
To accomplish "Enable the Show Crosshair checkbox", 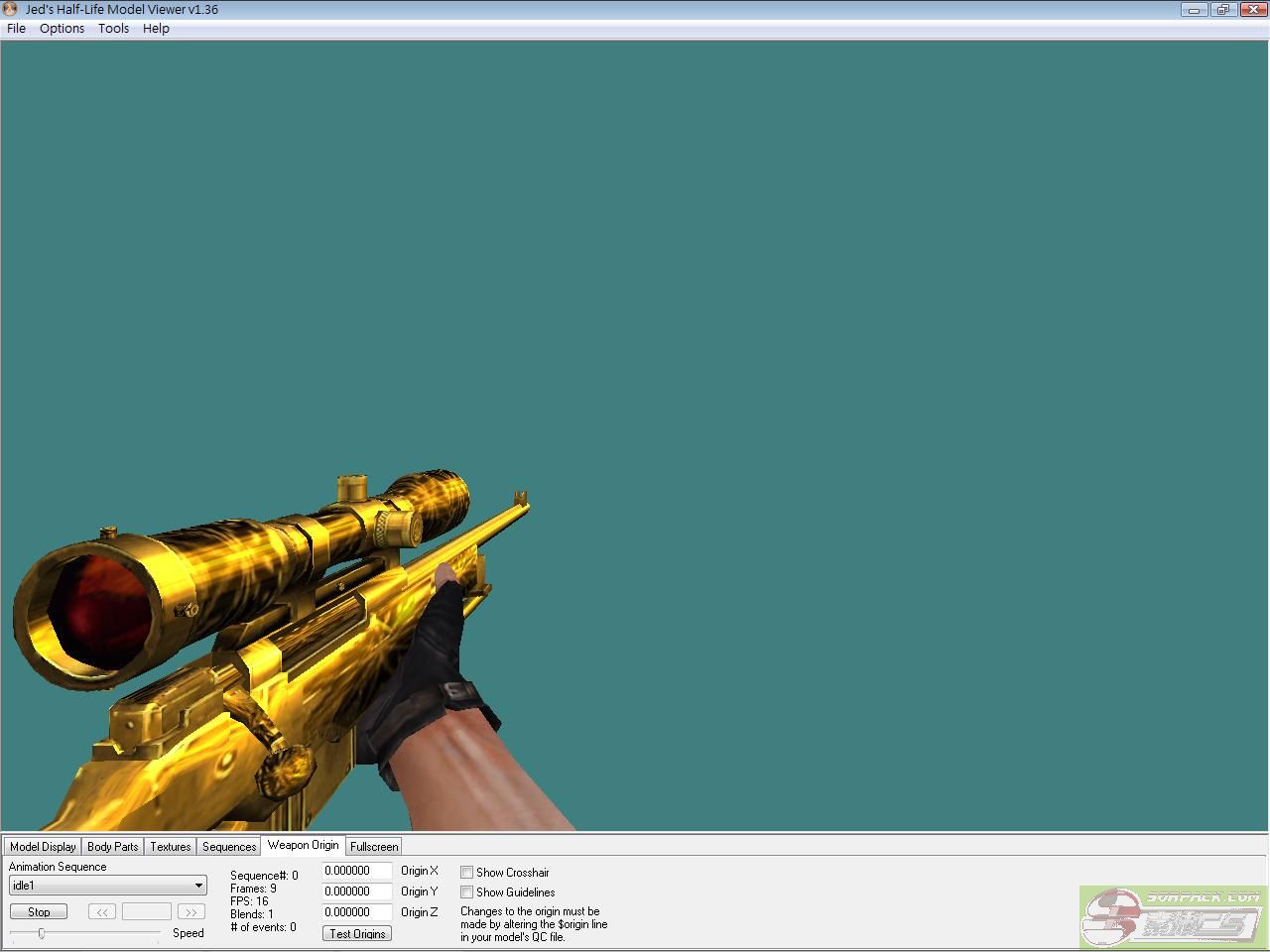I will (466, 873).
